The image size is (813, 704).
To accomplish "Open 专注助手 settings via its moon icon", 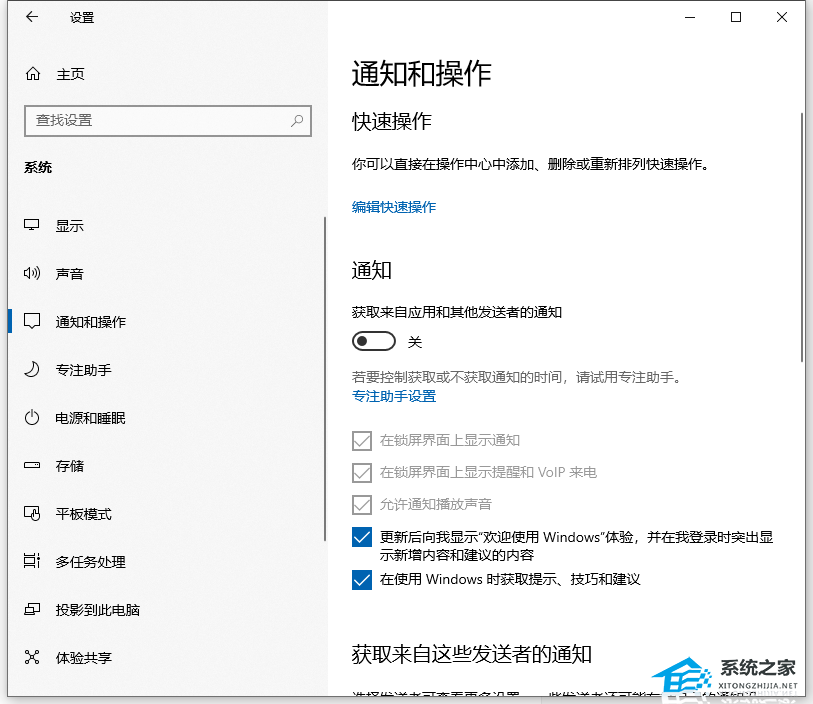I will pos(32,369).
